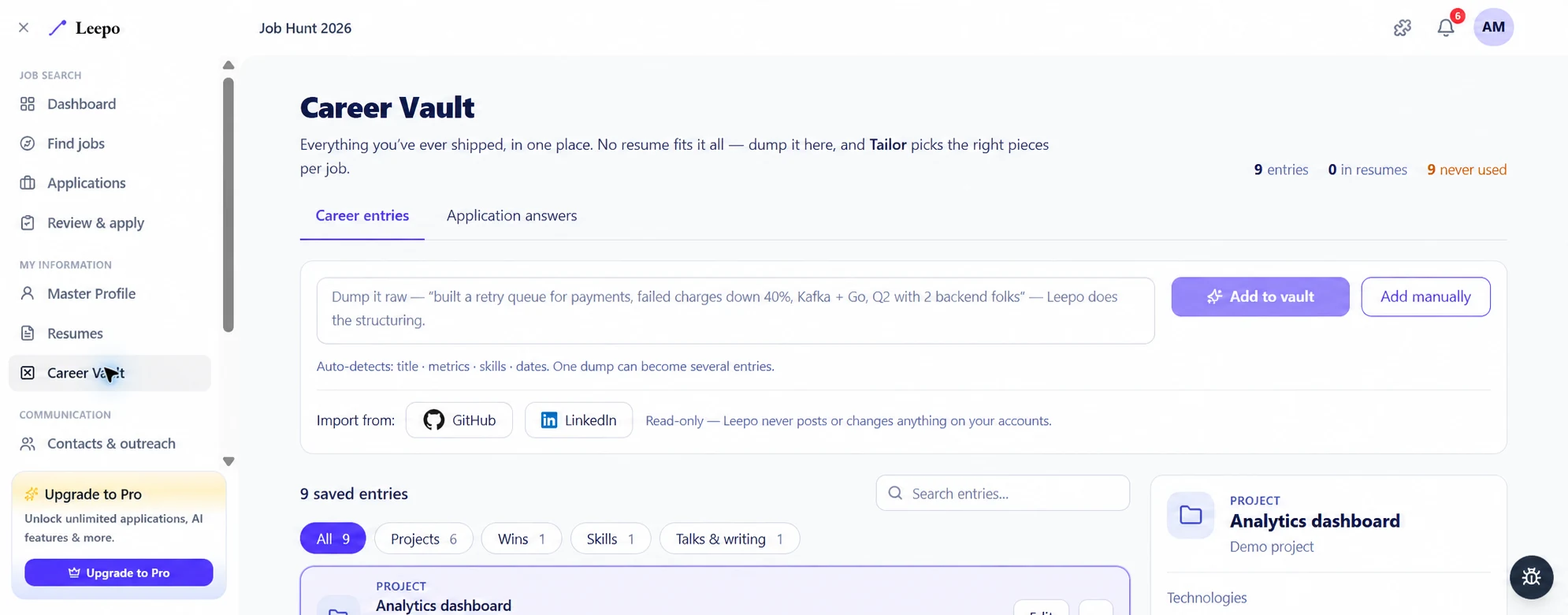Click the '0 in resumes' stat

(x=1368, y=170)
